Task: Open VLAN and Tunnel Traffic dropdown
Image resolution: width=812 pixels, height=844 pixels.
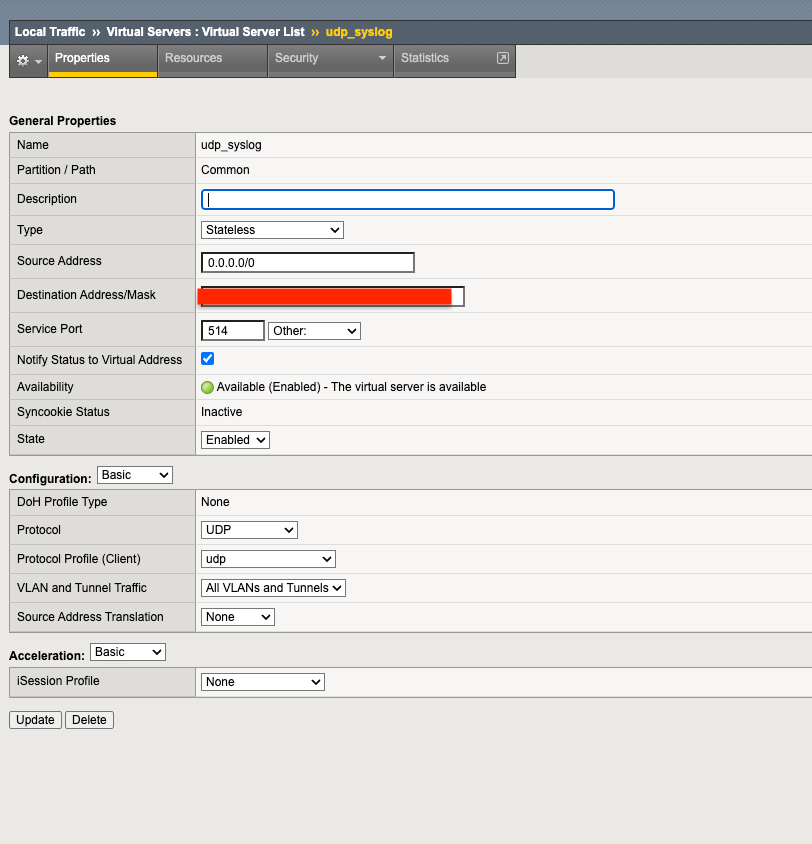Action: point(273,588)
